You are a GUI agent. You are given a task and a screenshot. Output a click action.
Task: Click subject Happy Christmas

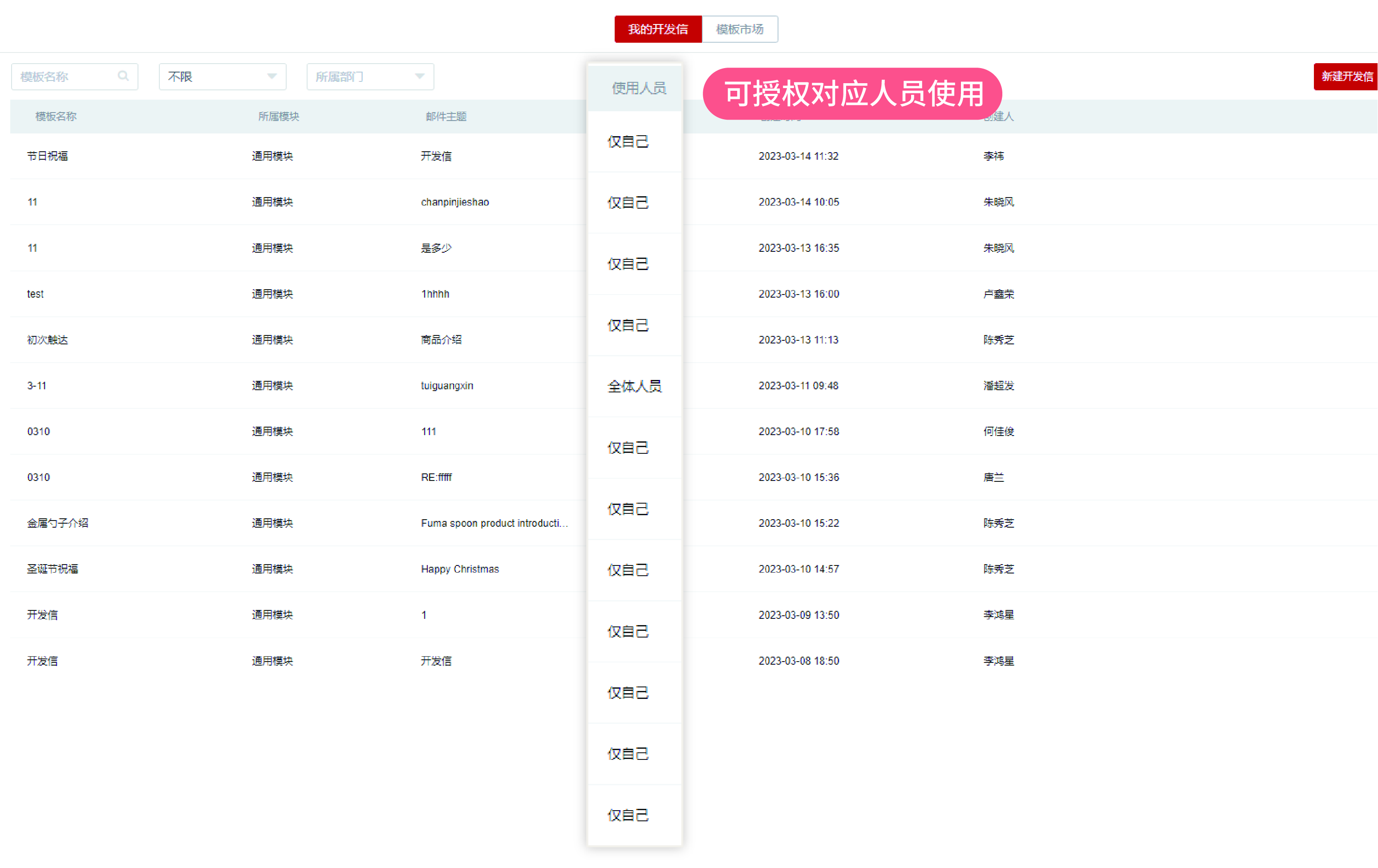(x=459, y=569)
